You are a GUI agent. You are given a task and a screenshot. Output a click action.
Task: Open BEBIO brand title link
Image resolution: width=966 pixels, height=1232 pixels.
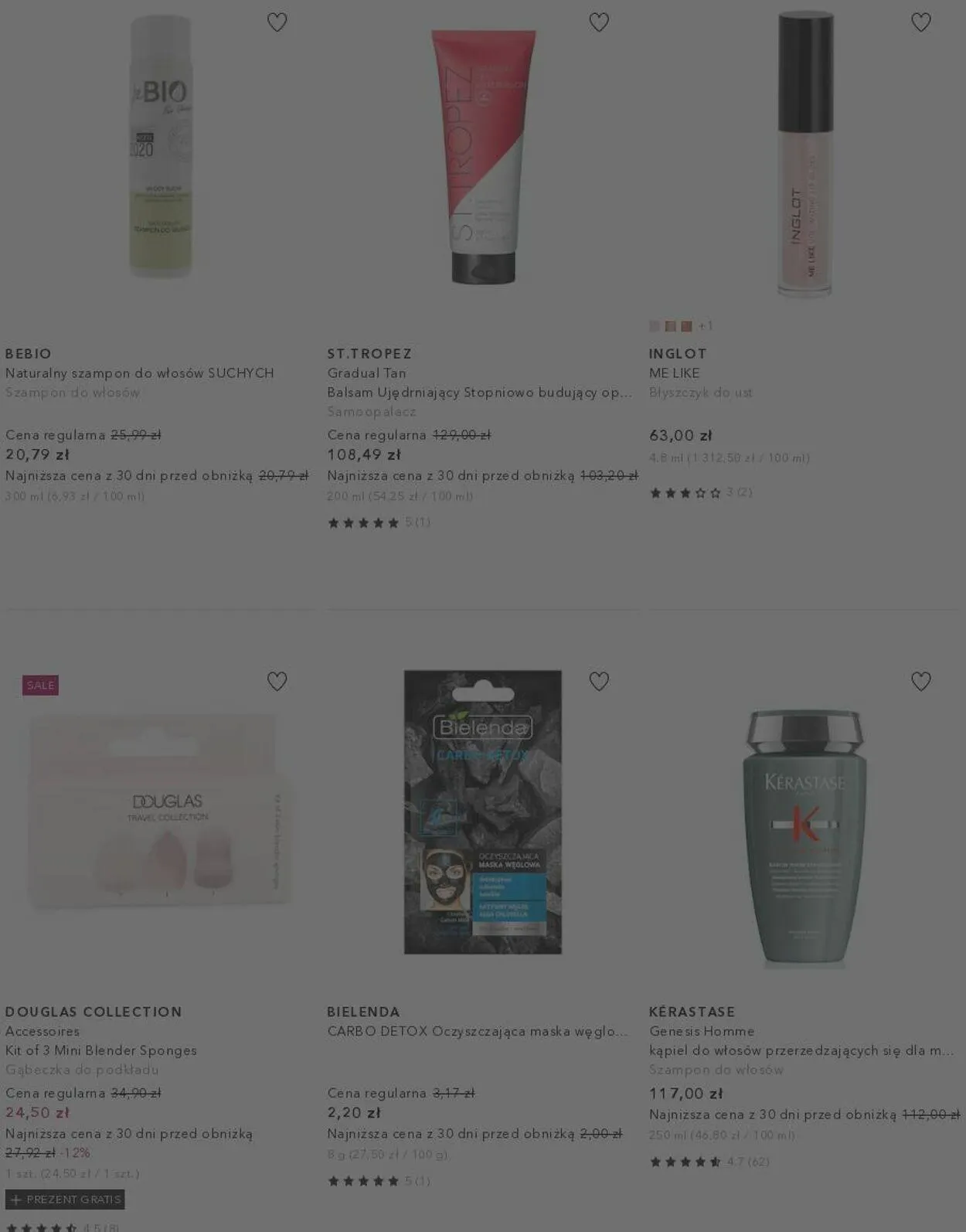coord(29,354)
